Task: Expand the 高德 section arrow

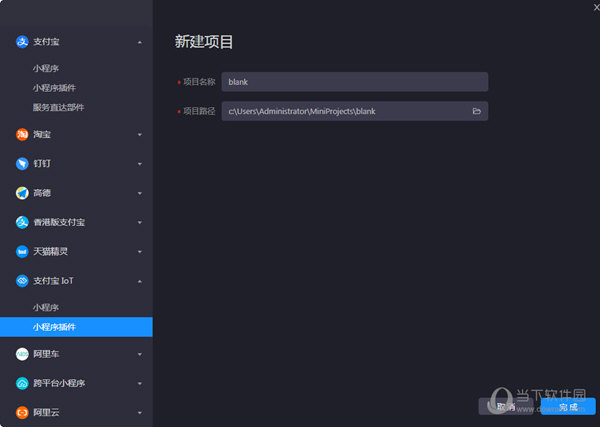Action: tap(140, 193)
